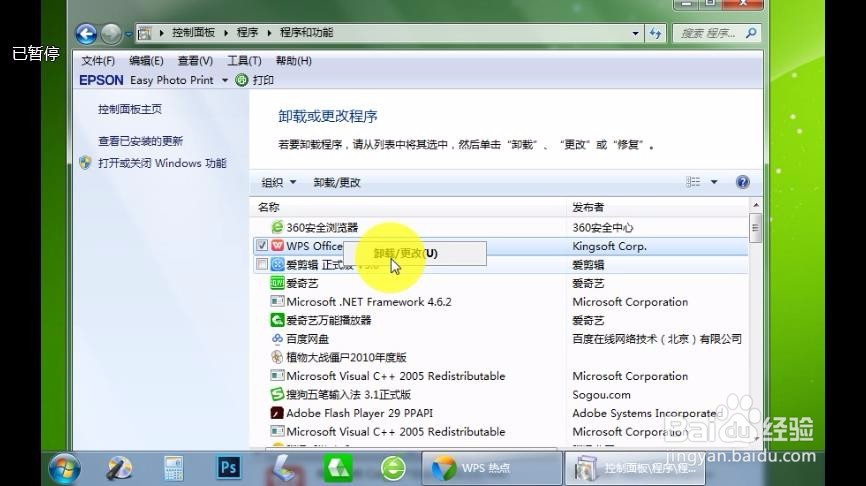The width and height of the screenshot is (866, 486).
Task: Click the green 爱奇艺 icon
Action: point(277,283)
